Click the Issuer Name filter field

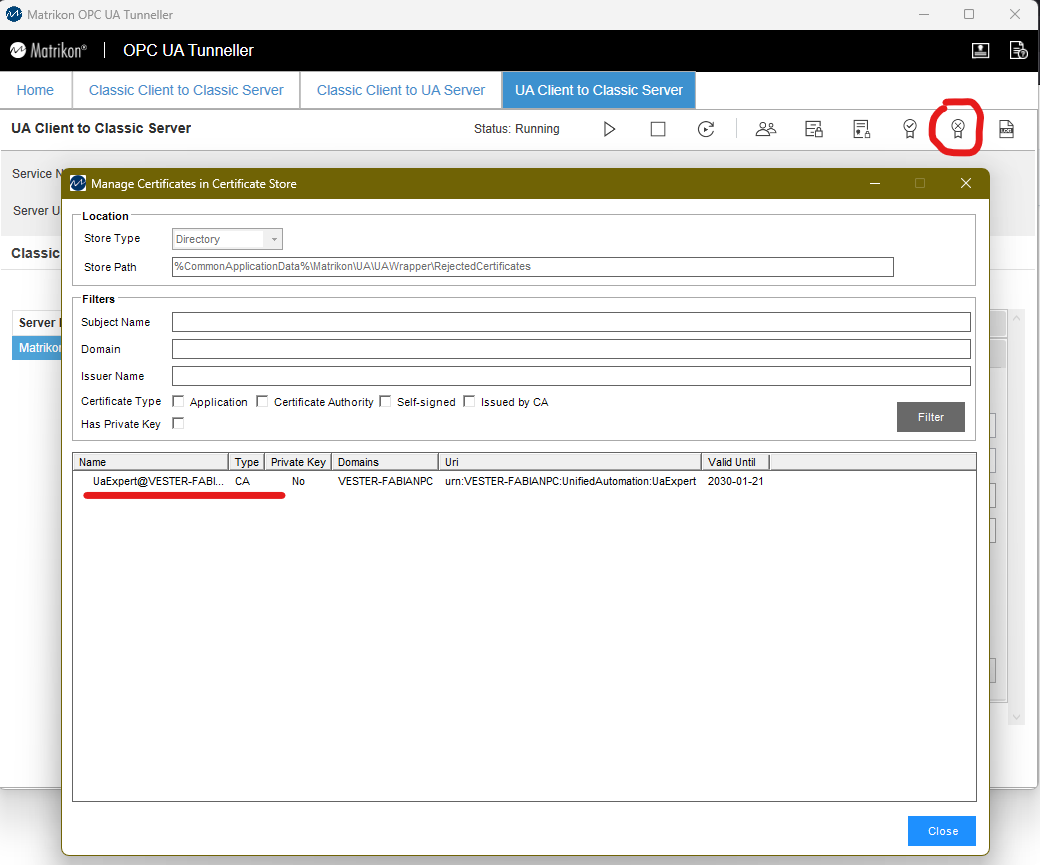tap(571, 376)
